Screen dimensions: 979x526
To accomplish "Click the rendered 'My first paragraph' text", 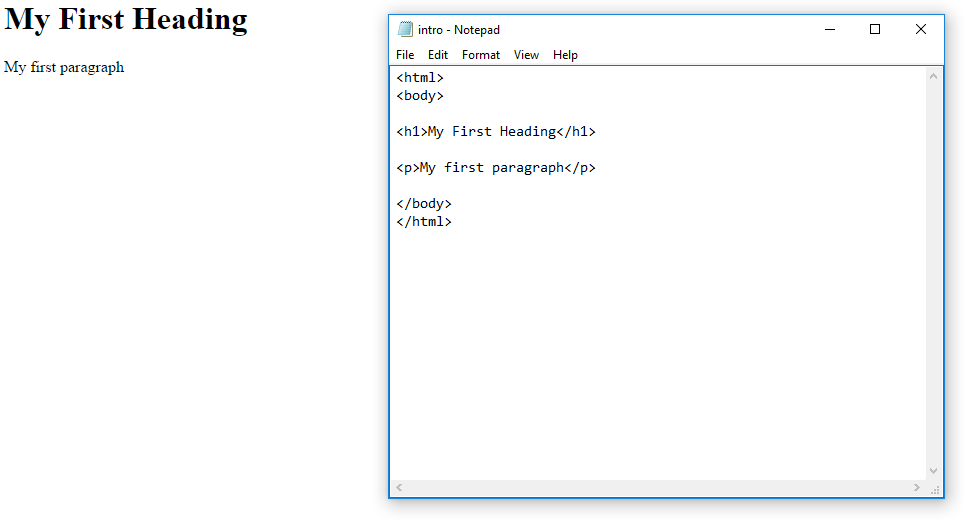I will 64,67.
